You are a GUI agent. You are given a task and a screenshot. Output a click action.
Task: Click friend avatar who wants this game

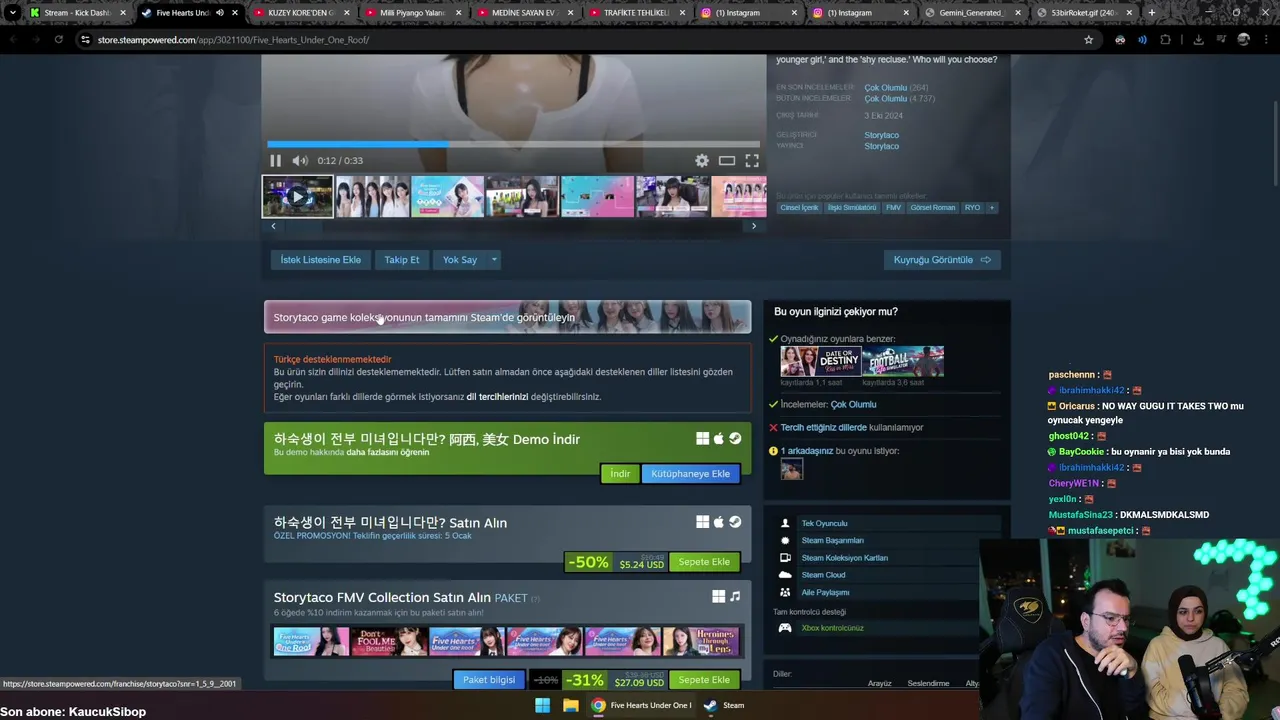click(x=792, y=469)
